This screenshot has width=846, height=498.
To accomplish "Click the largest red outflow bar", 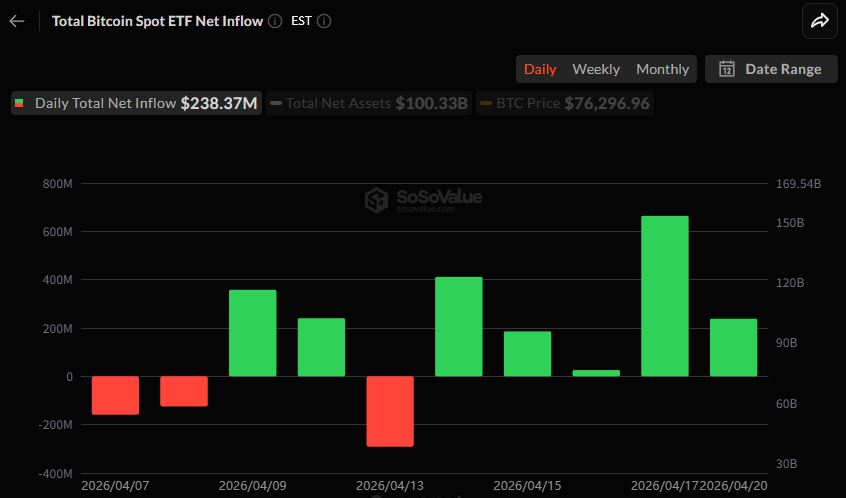I will pyautogui.click(x=390, y=411).
